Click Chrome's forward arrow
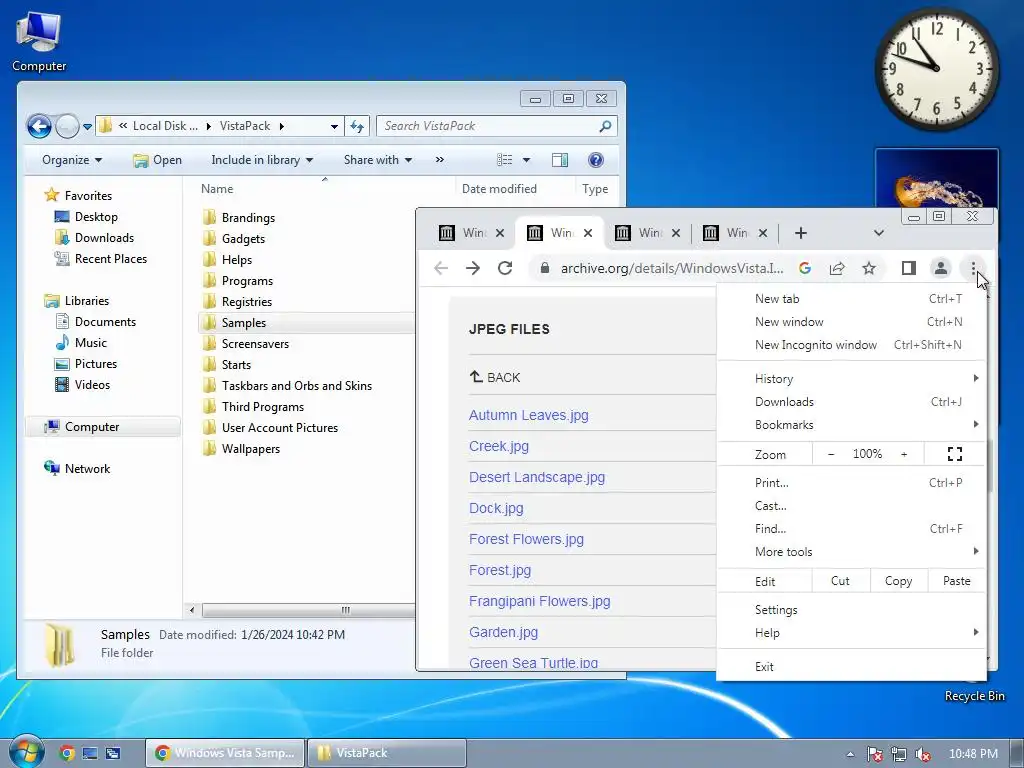 pos(473,268)
